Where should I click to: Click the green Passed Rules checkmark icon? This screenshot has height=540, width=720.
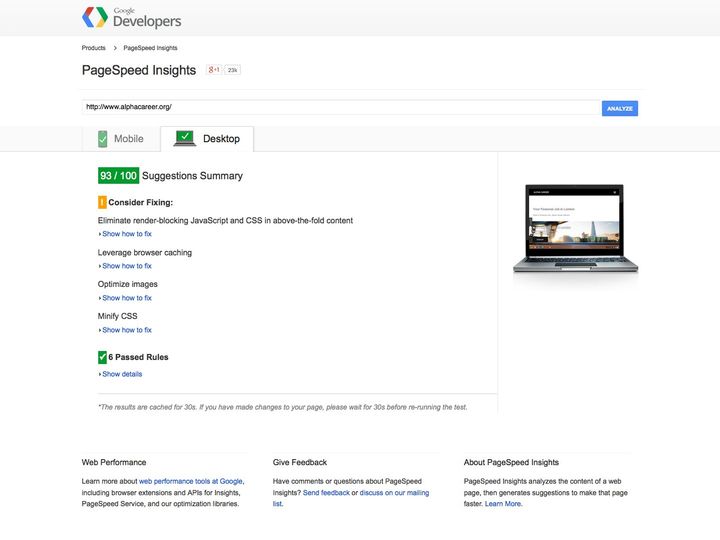pos(102,357)
